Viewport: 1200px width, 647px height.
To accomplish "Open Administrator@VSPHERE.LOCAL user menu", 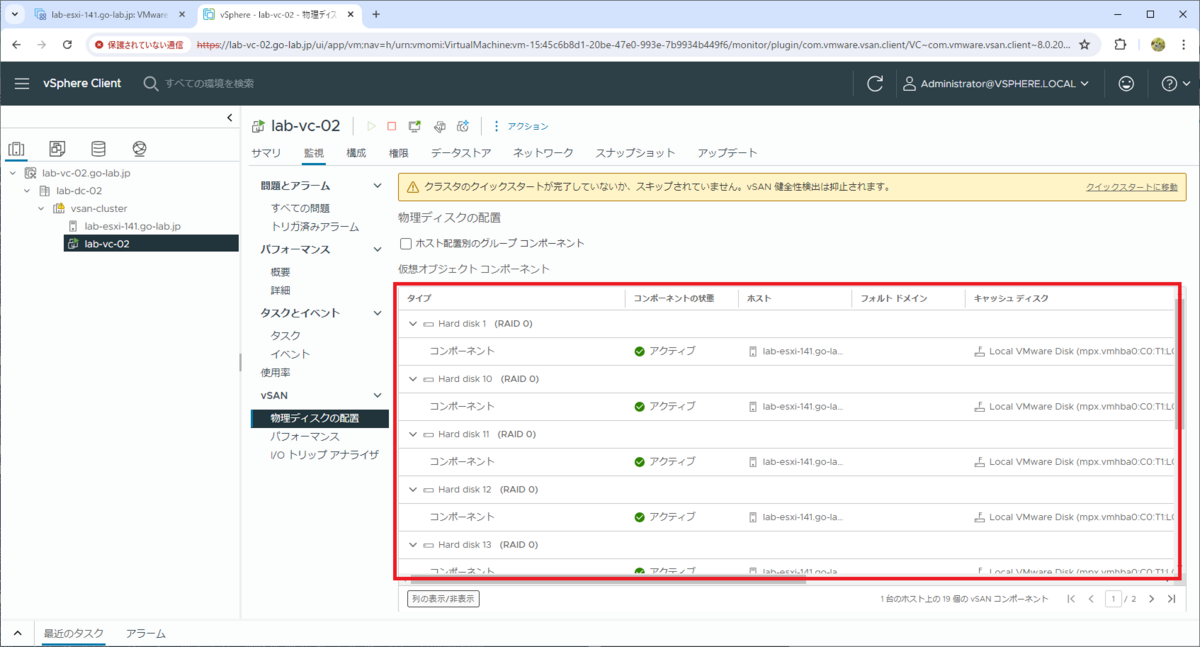I will tap(996, 84).
